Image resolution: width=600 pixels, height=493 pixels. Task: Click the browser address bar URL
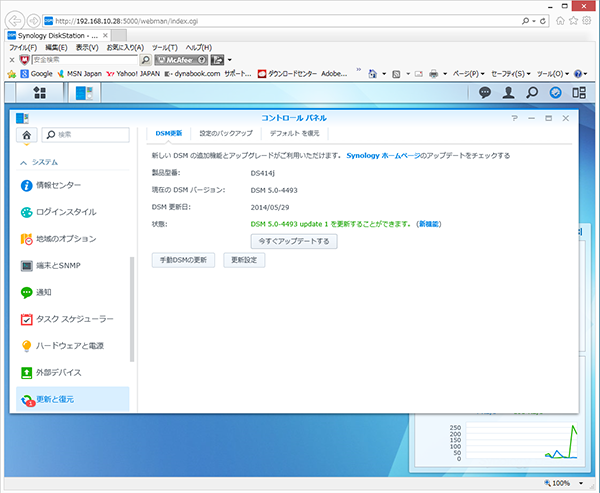pos(126,21)
